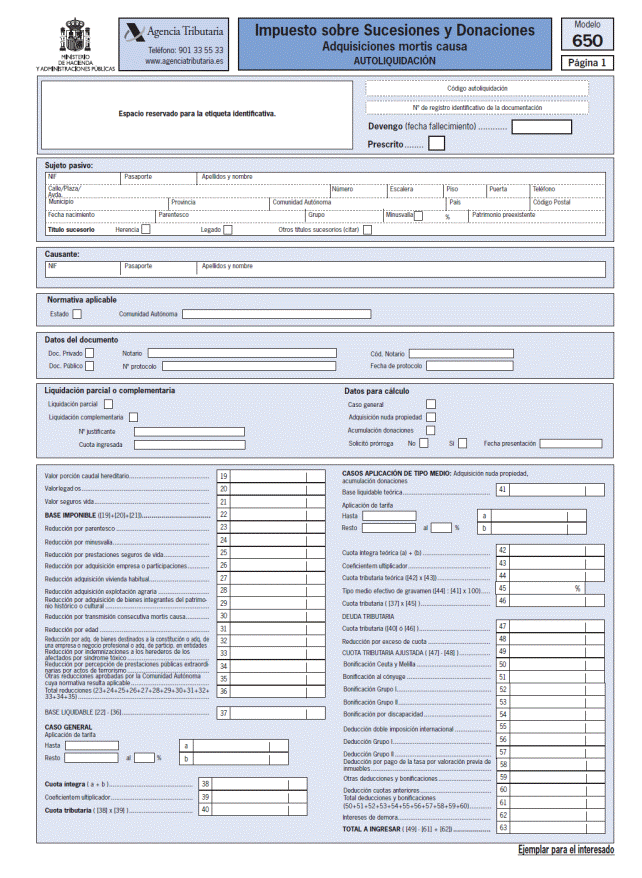Select Sí for Solicitó prórroga
The width and height of the screenshot is (642, 878).
coord(462,443)
